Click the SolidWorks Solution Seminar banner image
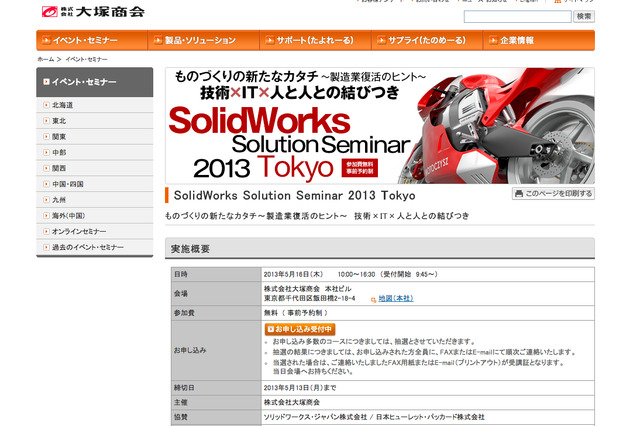This screenshot has width=640, height=426. (x=380, y=126)
